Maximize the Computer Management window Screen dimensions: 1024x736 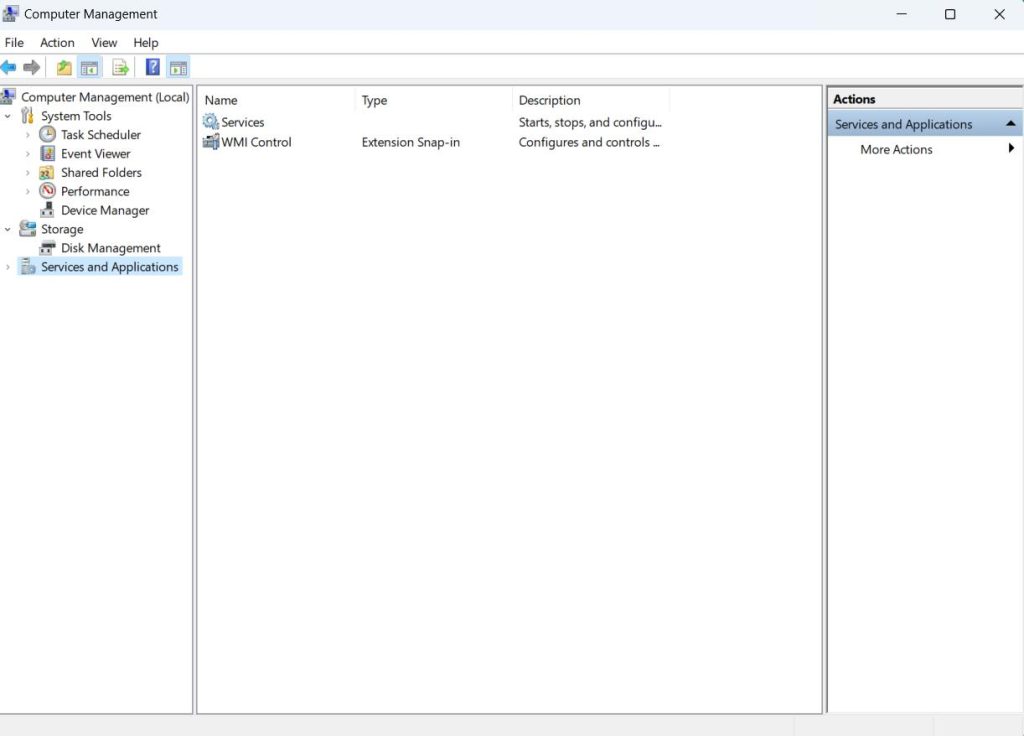(x=950, y=14)
